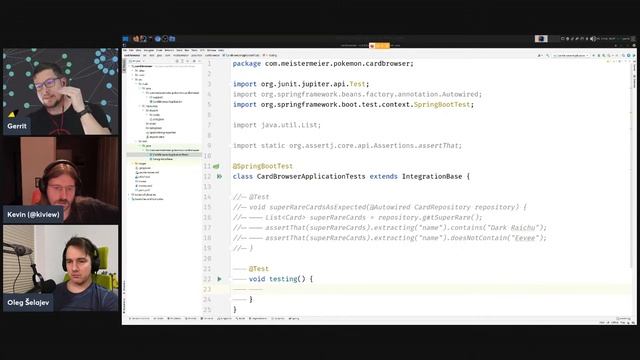Run the testing() method from gutter arrow
The width and height of the screenshot is (640, 360).
pos(219,279)
